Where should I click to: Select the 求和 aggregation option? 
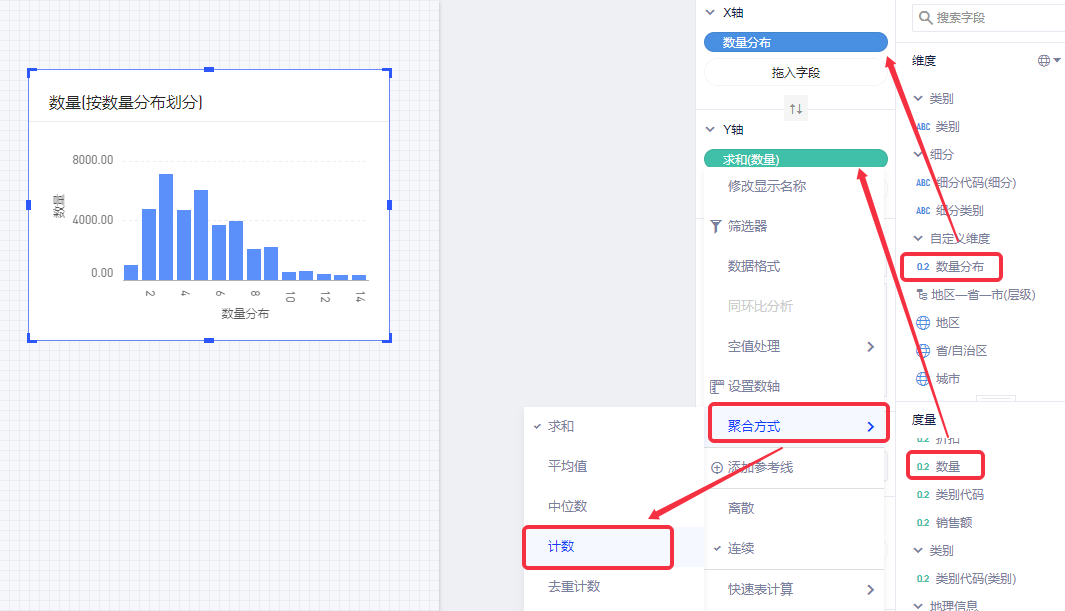point(561,426)
